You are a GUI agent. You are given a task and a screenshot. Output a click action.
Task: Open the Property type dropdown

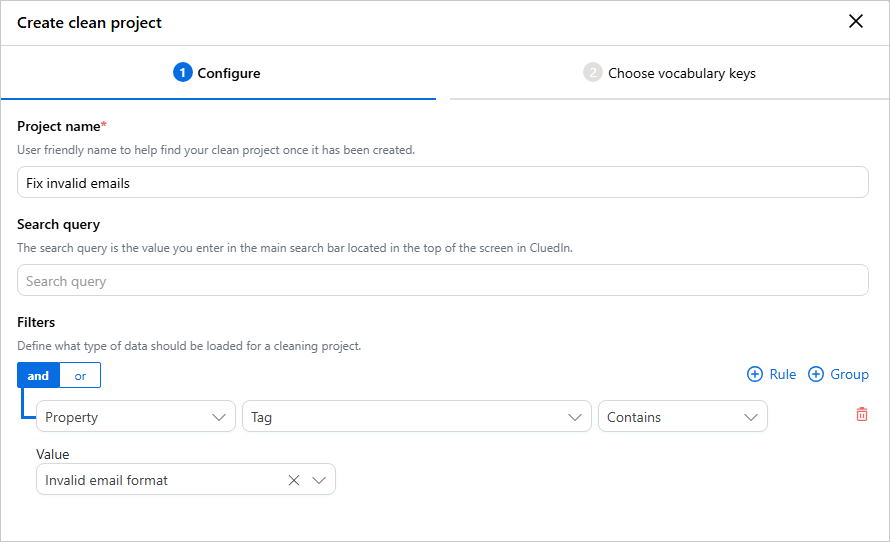coord(136,417)
